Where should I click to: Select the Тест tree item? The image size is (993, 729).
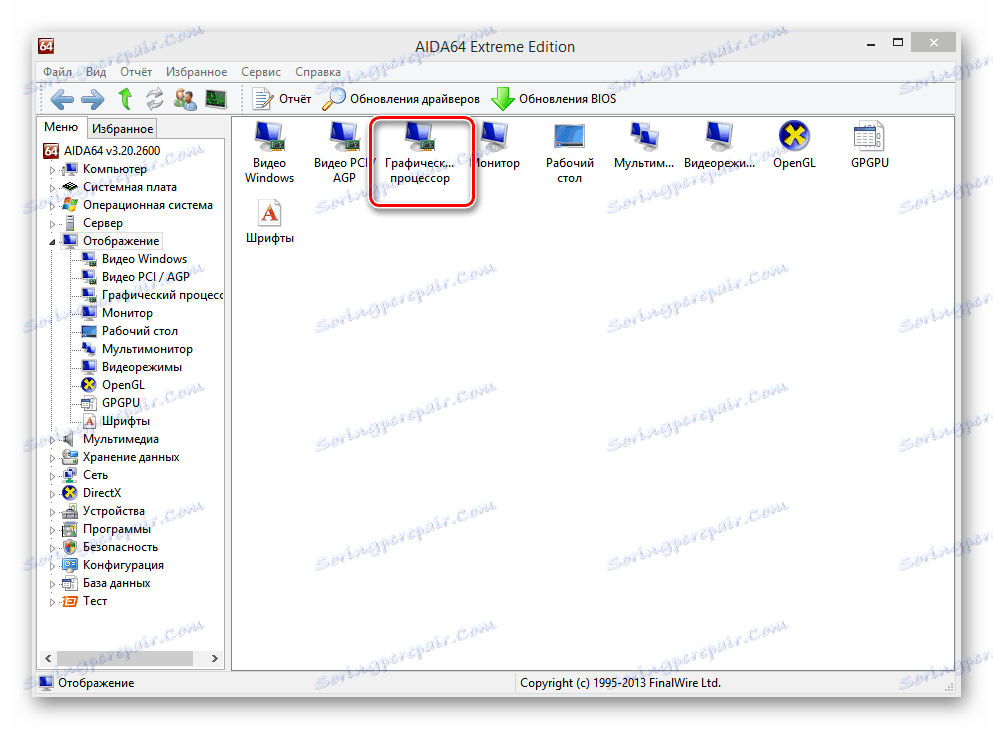[x=85, y=601]
